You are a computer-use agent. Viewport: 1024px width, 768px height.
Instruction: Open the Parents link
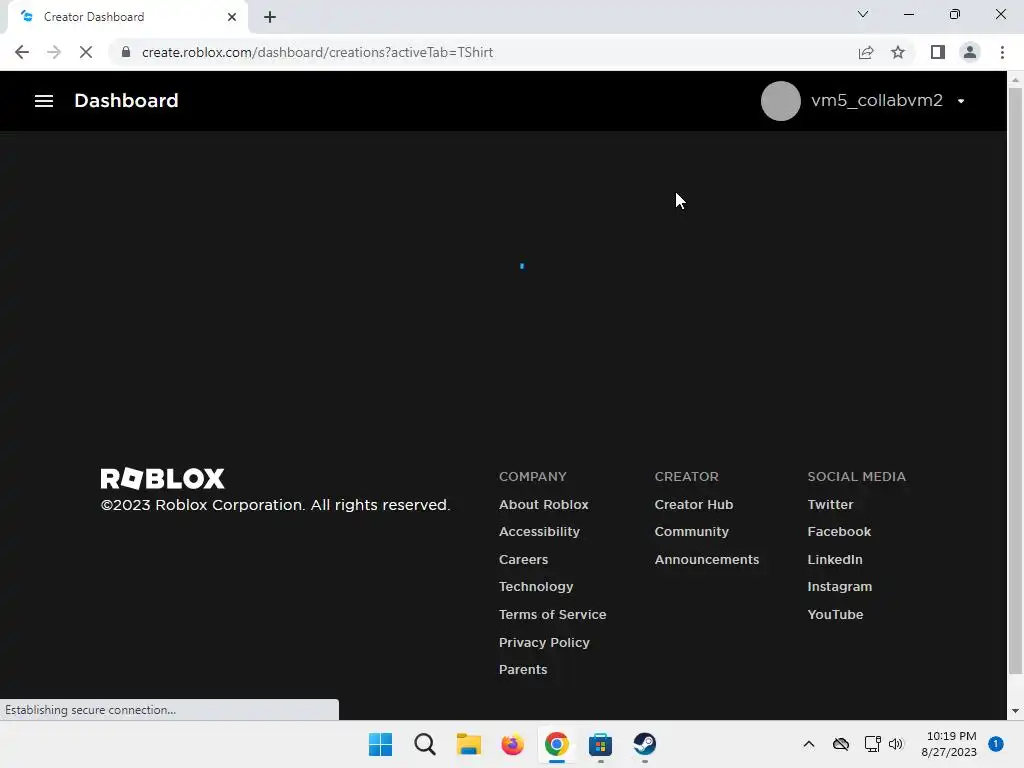click(x=523, y=669)
